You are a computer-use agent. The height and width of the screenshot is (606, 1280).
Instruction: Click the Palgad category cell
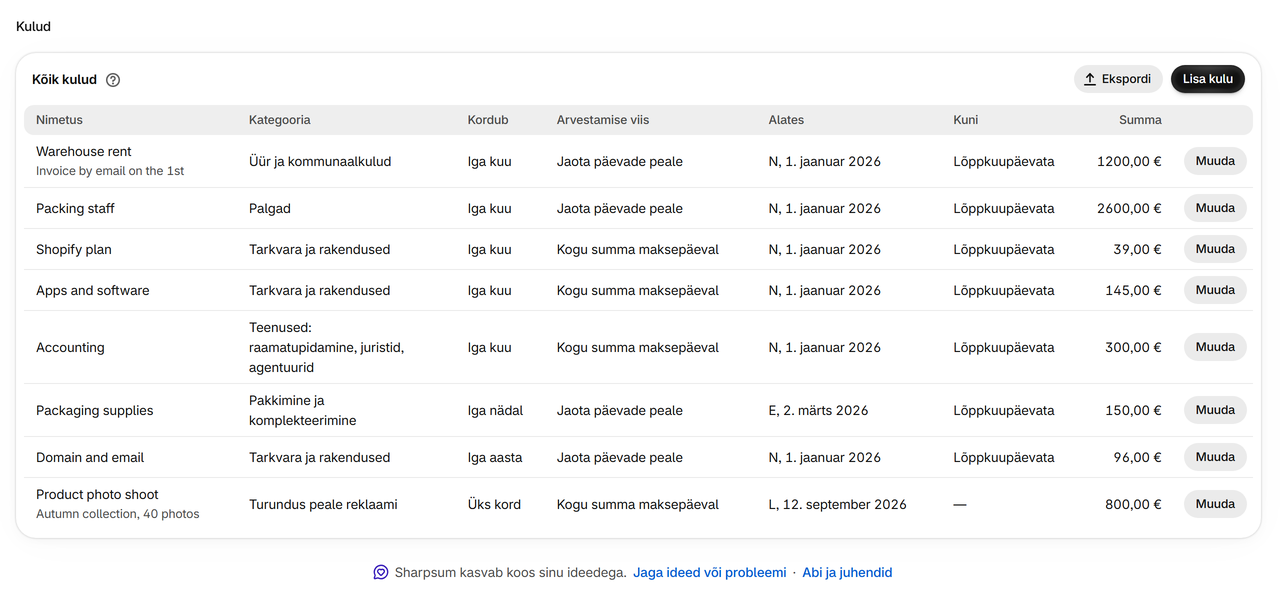[270, 208]
